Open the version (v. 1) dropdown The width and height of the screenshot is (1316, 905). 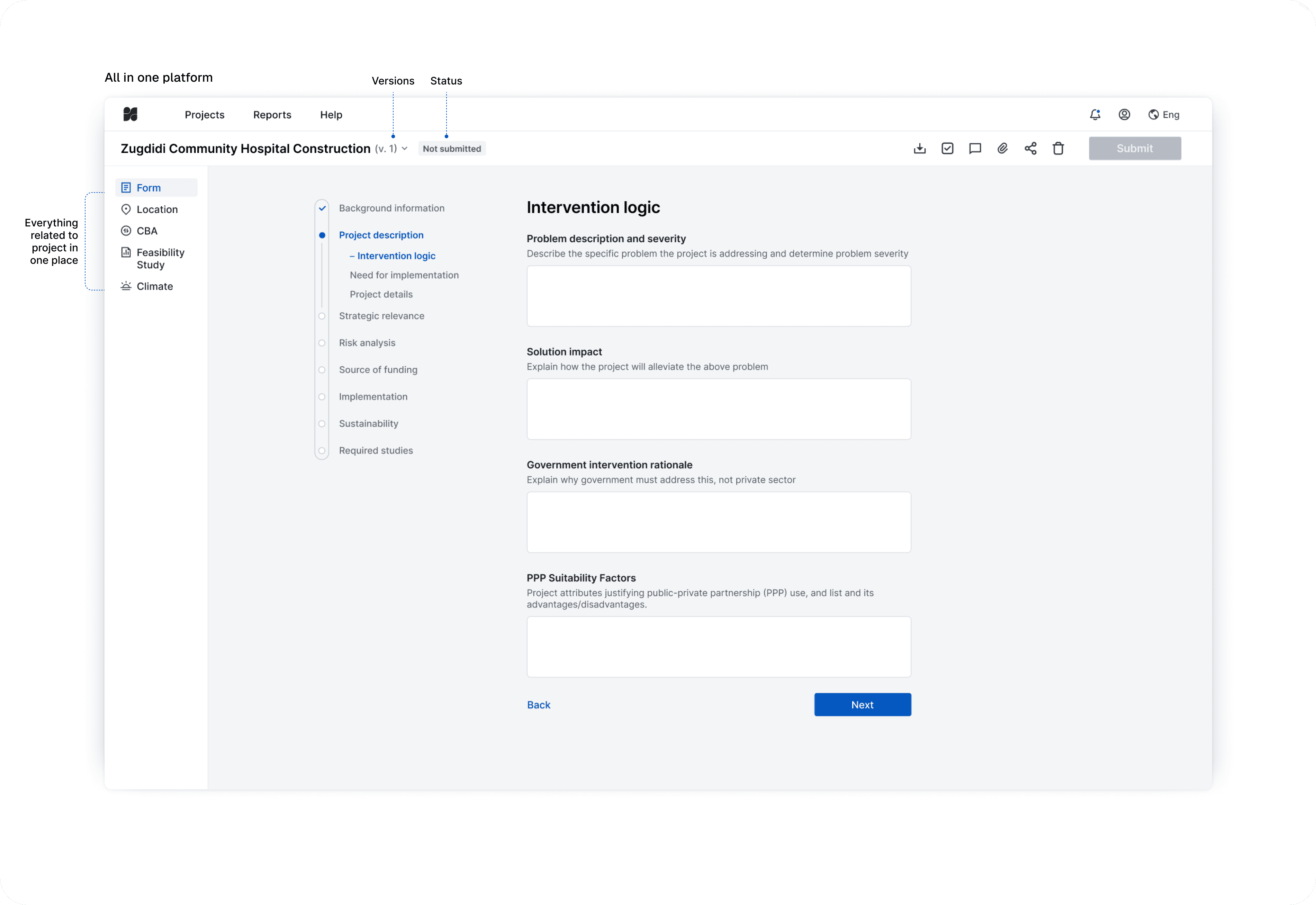point(391,149)
